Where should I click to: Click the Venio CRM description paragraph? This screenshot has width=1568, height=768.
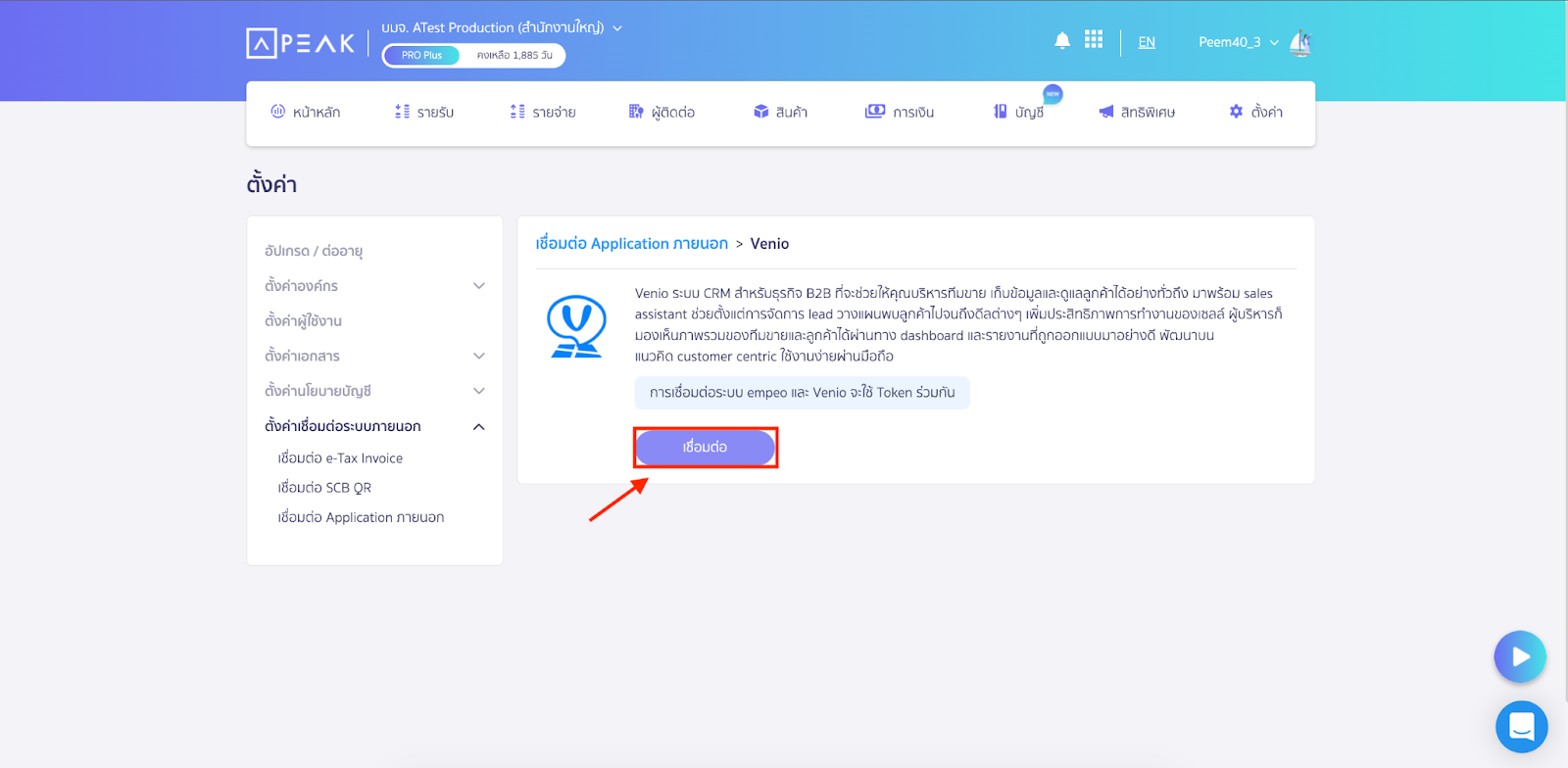pos(958,324)
